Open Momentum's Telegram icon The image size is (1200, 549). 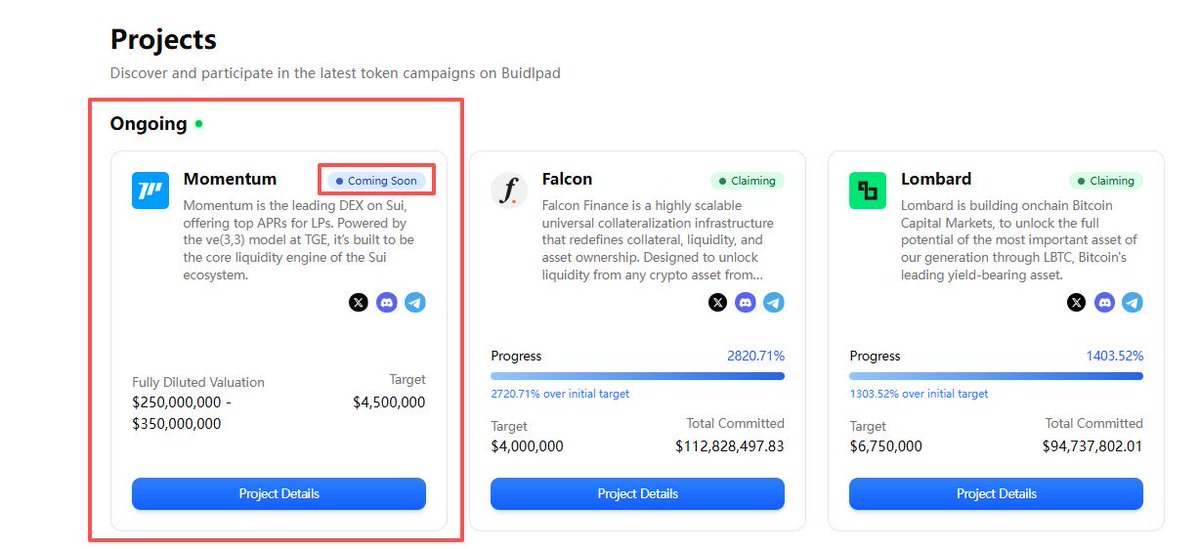click(415, 302)
